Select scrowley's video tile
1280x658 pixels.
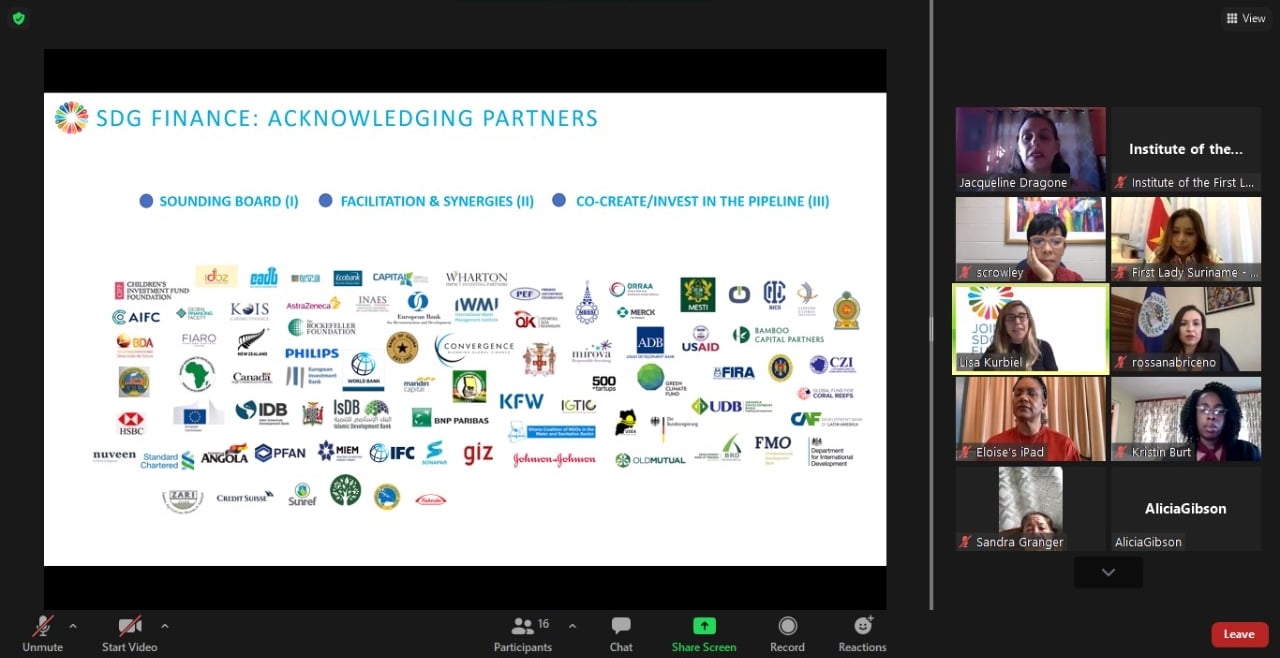click(1031, 239)
